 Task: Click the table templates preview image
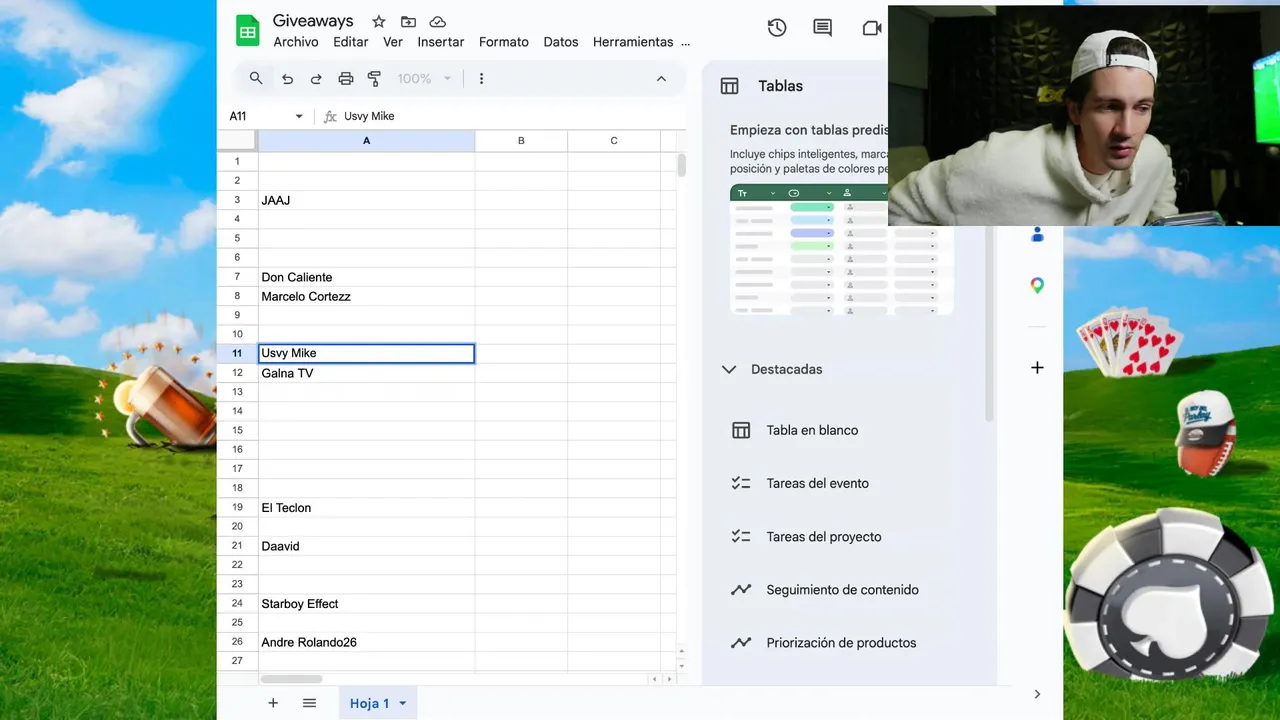pyautogui.click(x=841, y=250)
